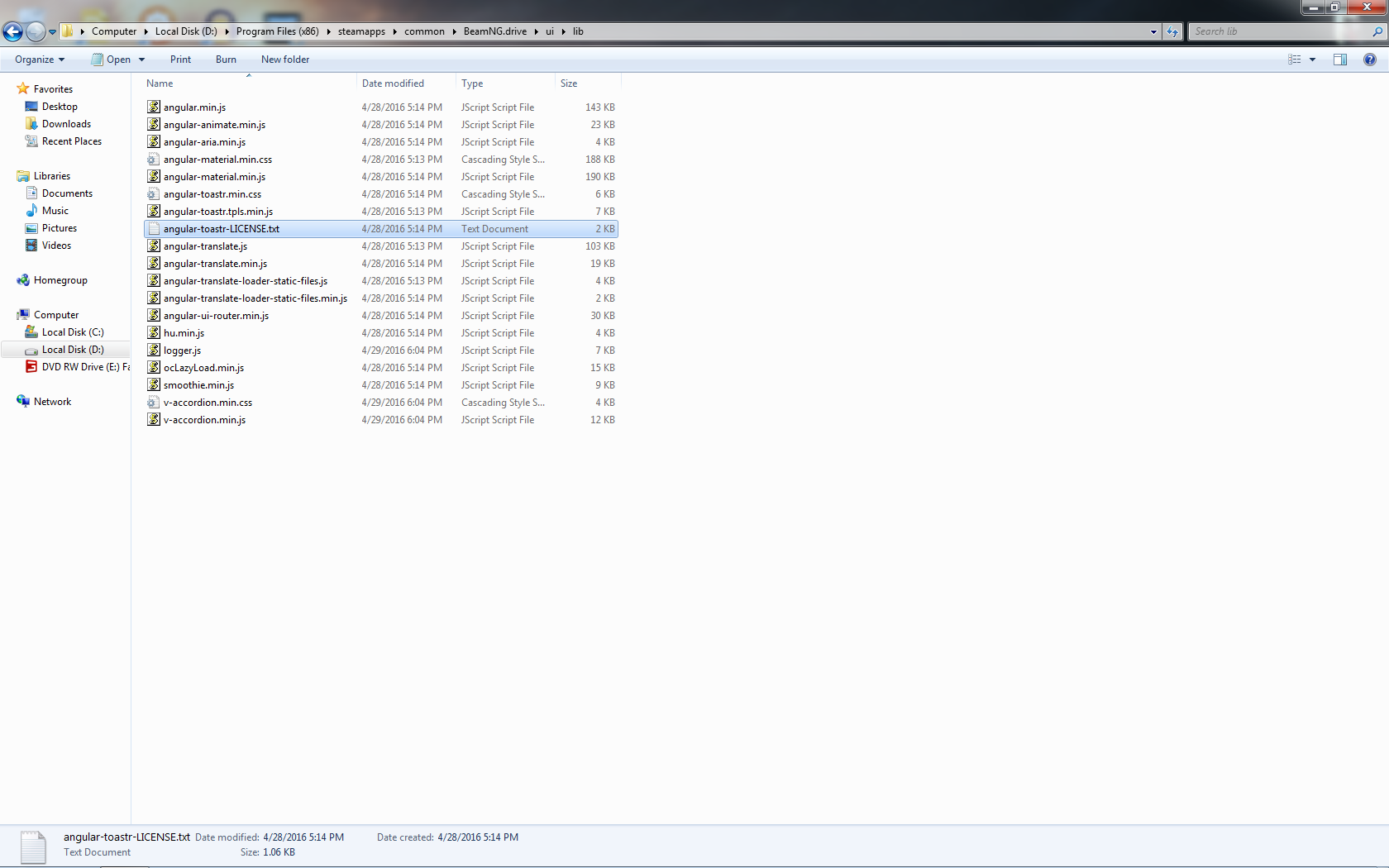The width and height of the screenshot is (1389, 868).
Task: Click the Back navigation arrow
Action: point(12,31)
